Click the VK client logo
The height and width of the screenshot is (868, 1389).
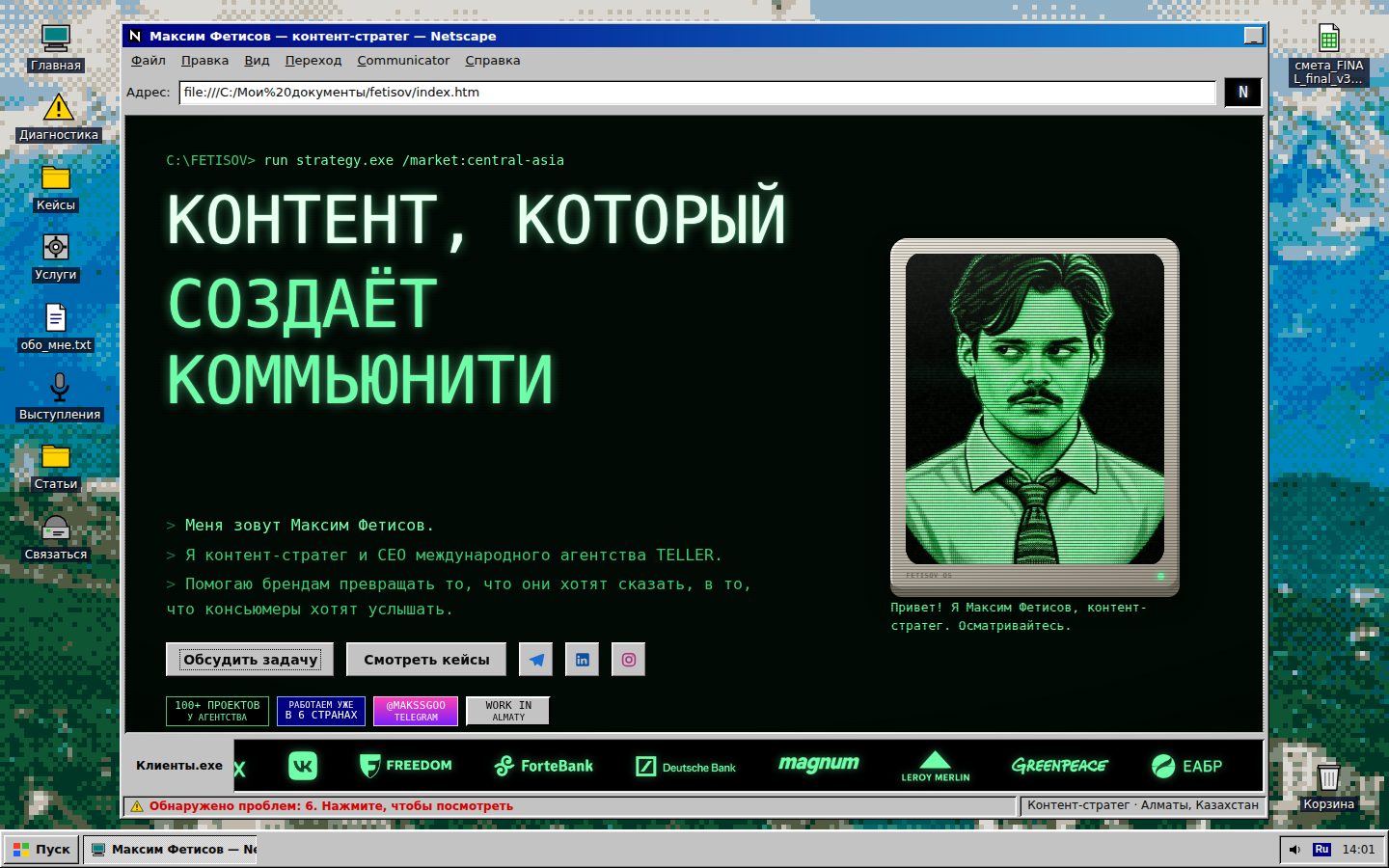tap(303, 766)
